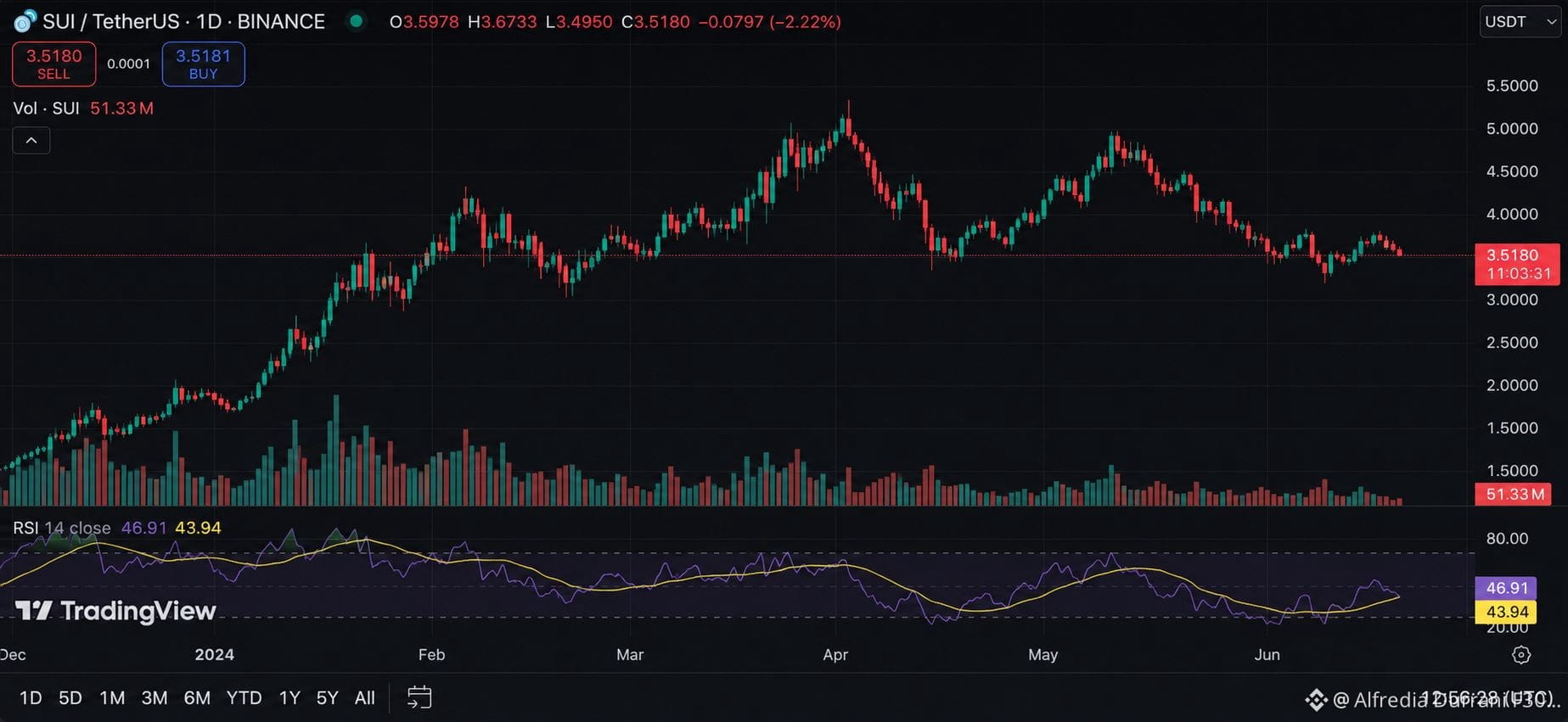
Task: Click the 4.0000 price axis label
Action: point(1512,215)
